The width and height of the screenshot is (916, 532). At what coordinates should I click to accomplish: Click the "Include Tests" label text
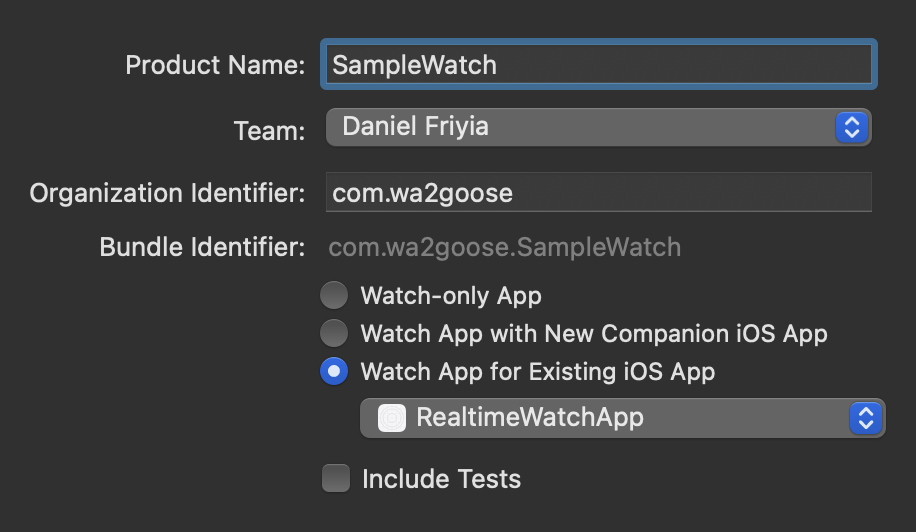pyautogui.click(x=441, y=479)
